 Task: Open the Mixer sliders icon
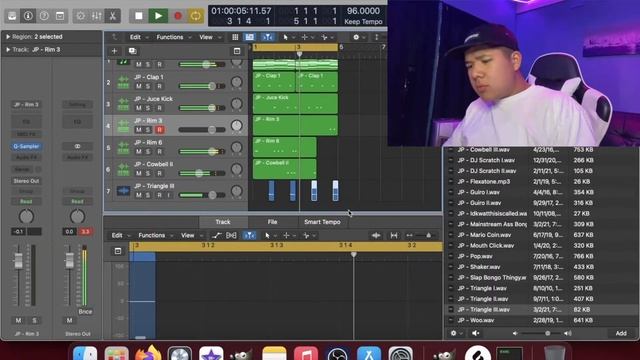coord(97,16)
